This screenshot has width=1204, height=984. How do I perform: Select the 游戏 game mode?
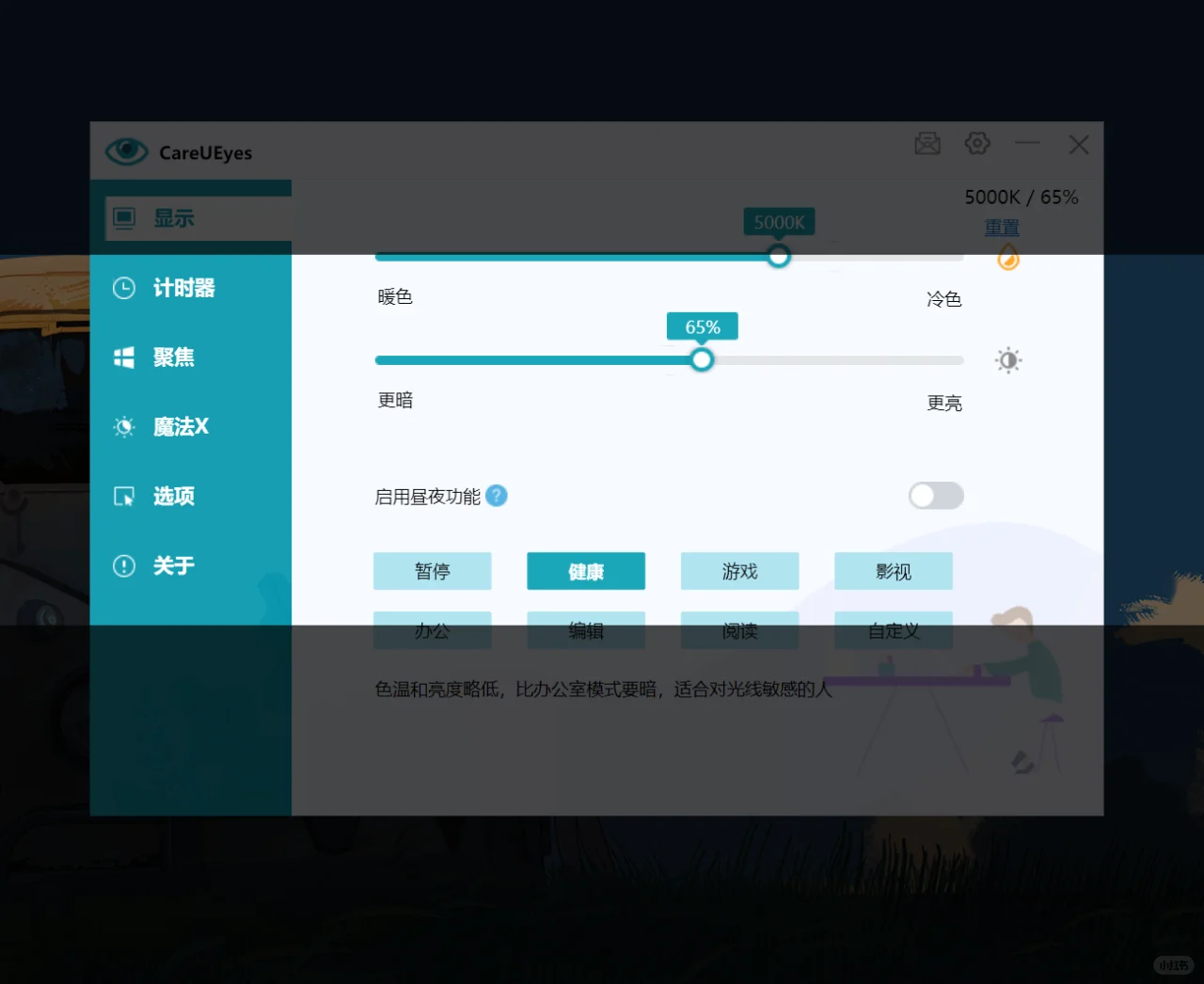point(739,570)
